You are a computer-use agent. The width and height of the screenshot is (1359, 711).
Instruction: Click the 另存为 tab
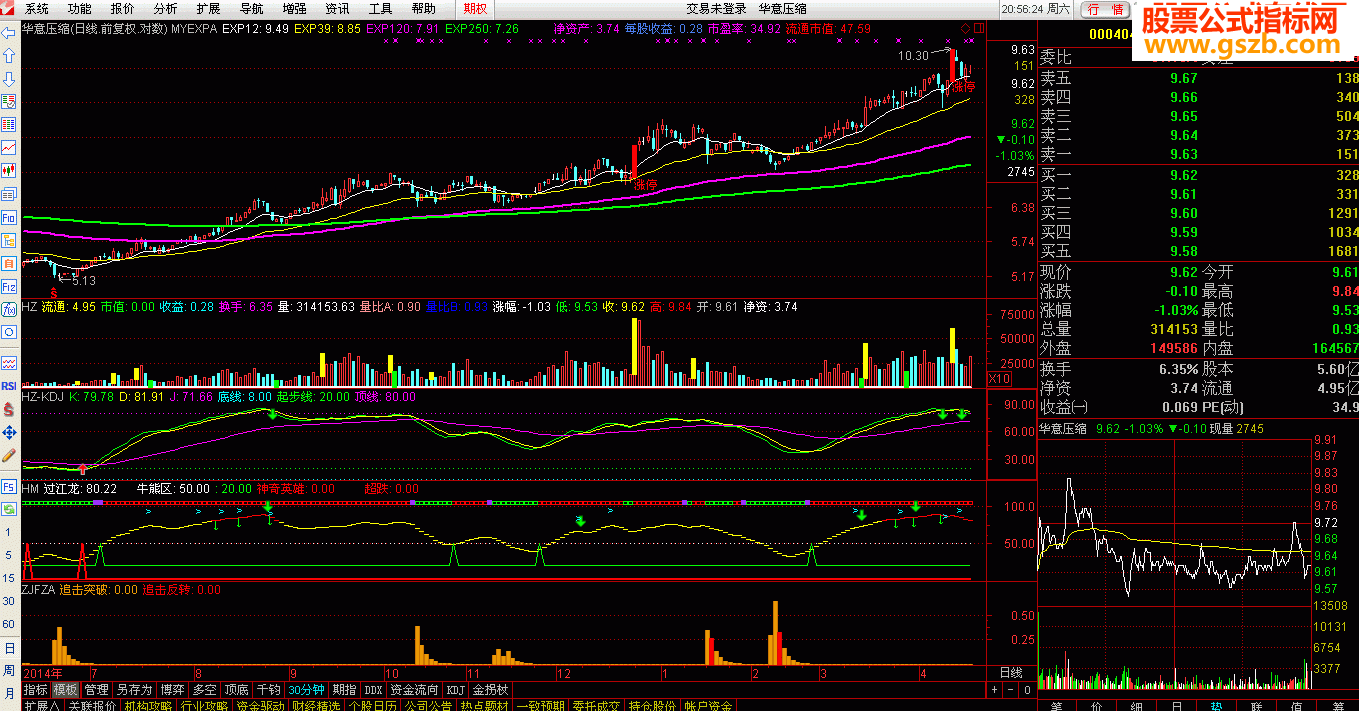pos(134,690)
